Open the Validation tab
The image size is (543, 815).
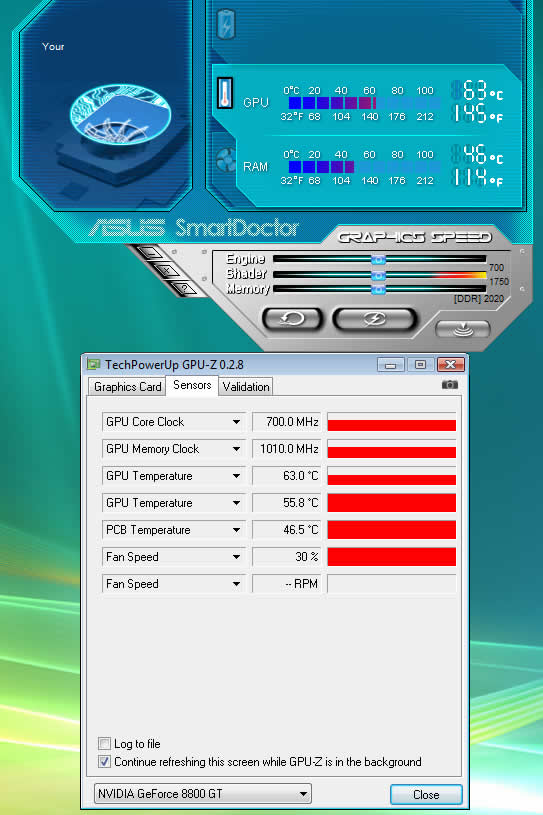pyautogui.click(x=246, y=387)
